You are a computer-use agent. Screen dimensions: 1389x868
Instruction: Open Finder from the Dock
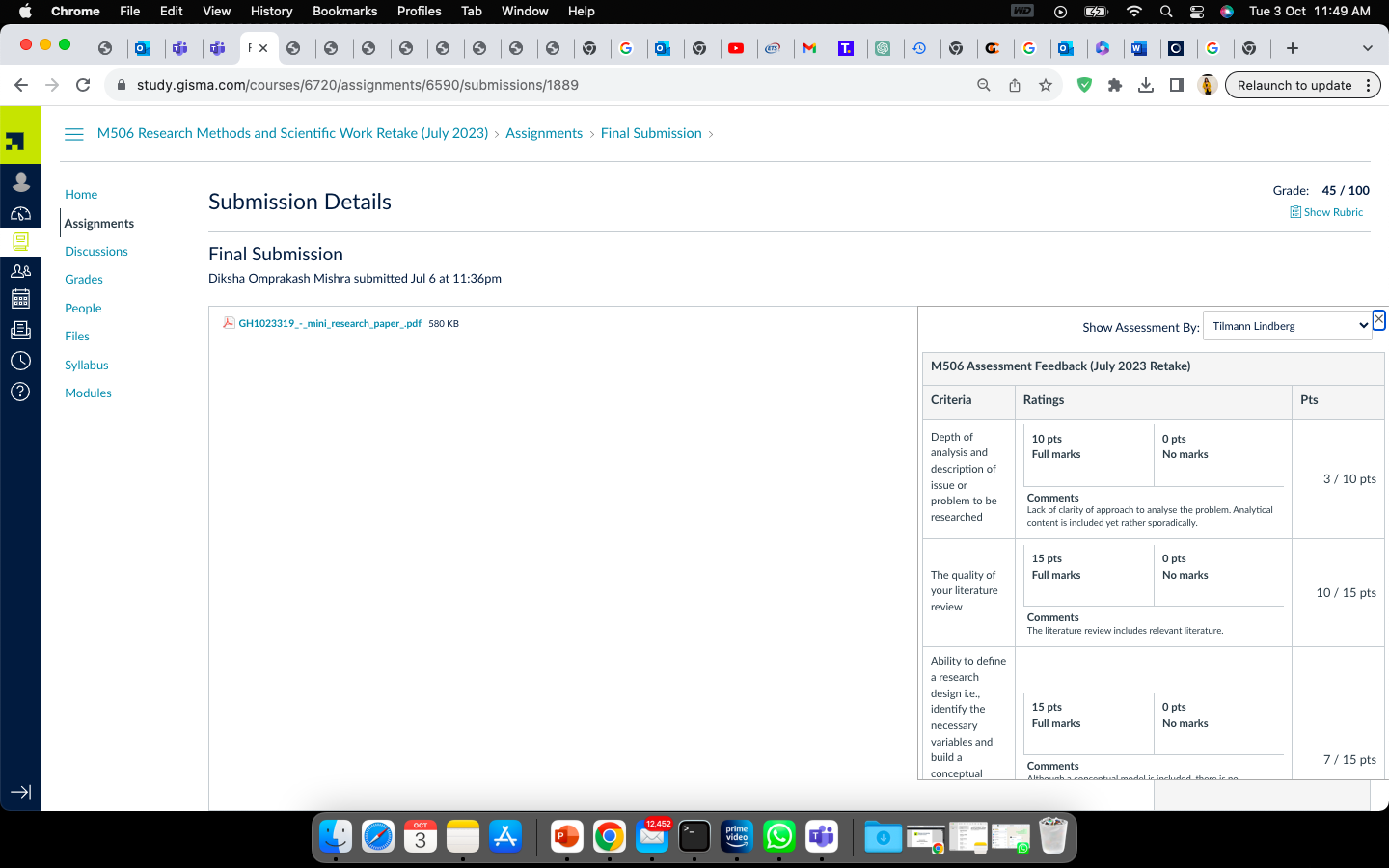pos(336,836)
